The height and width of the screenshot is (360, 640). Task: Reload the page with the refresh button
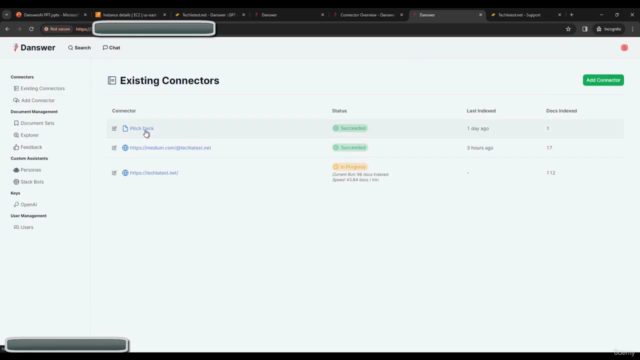coord(31,29)
